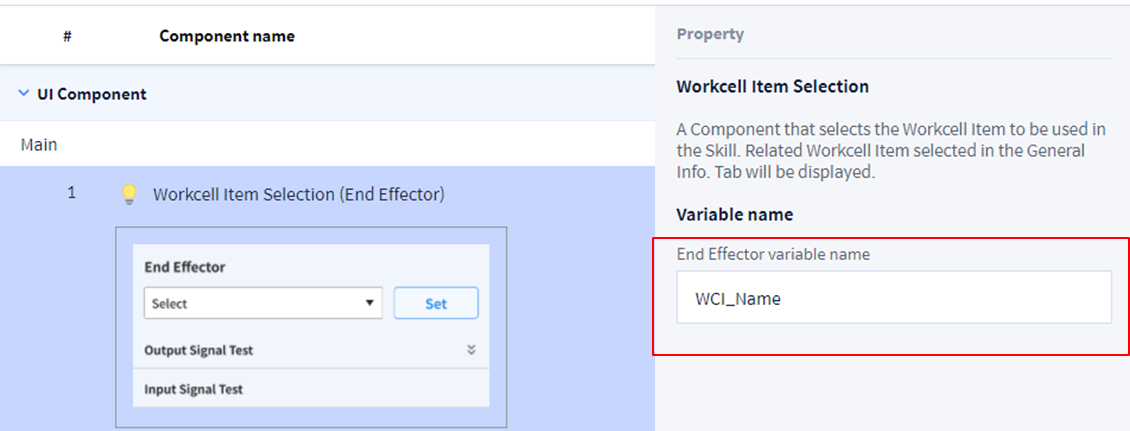
Task: Click the Main group row
Action: pos(39,145)
